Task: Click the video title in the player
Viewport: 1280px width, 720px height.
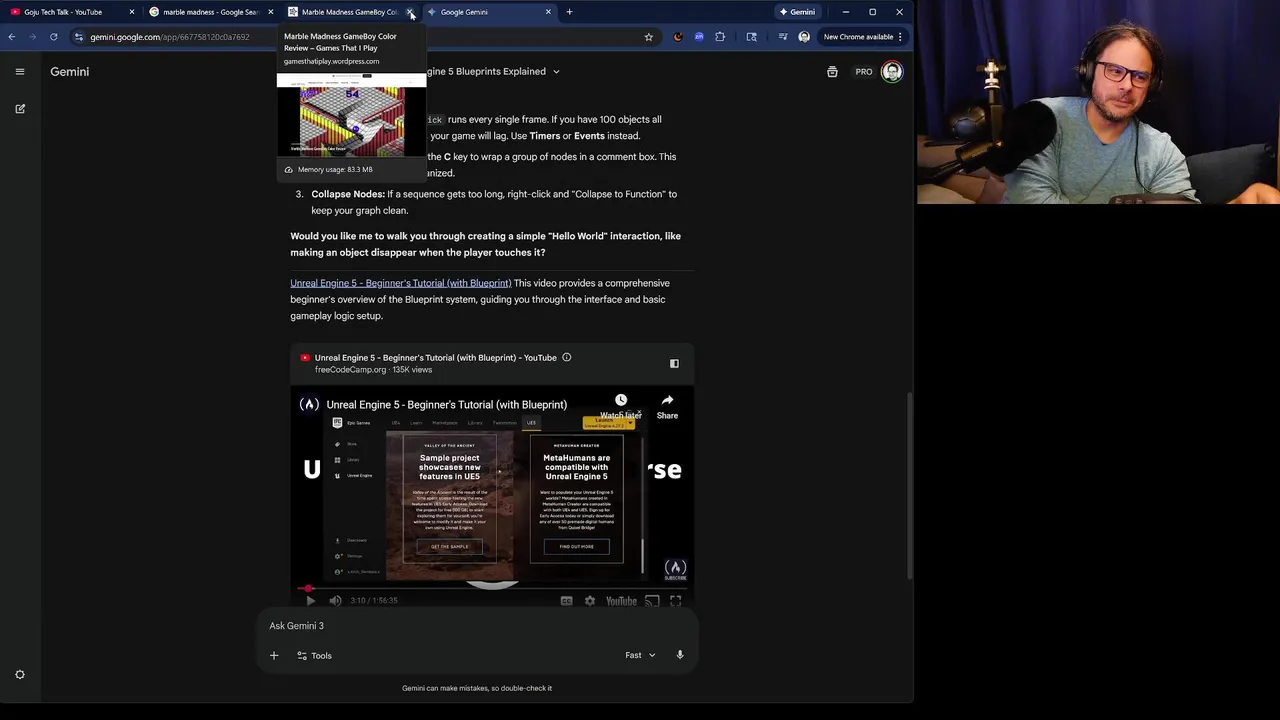Action: [x=446, y=405]
